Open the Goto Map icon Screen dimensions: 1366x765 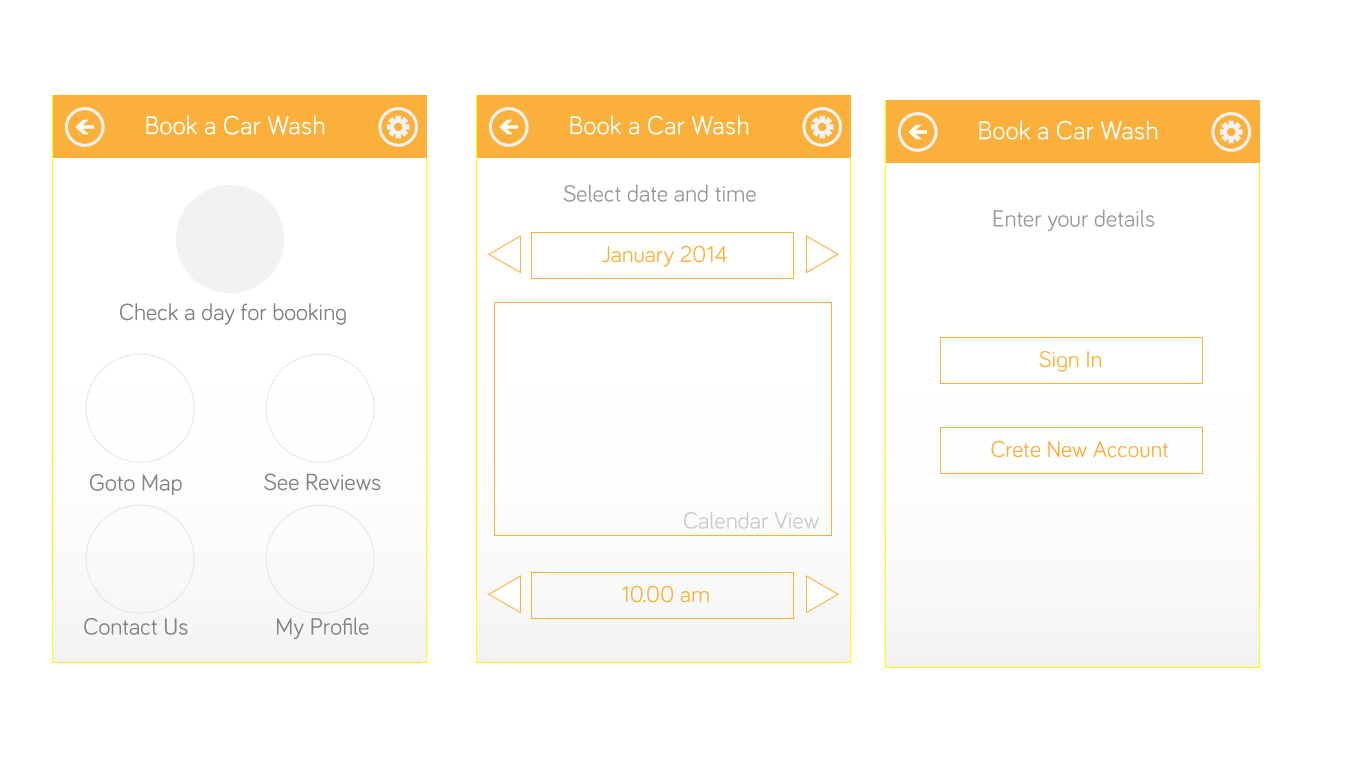140,407
